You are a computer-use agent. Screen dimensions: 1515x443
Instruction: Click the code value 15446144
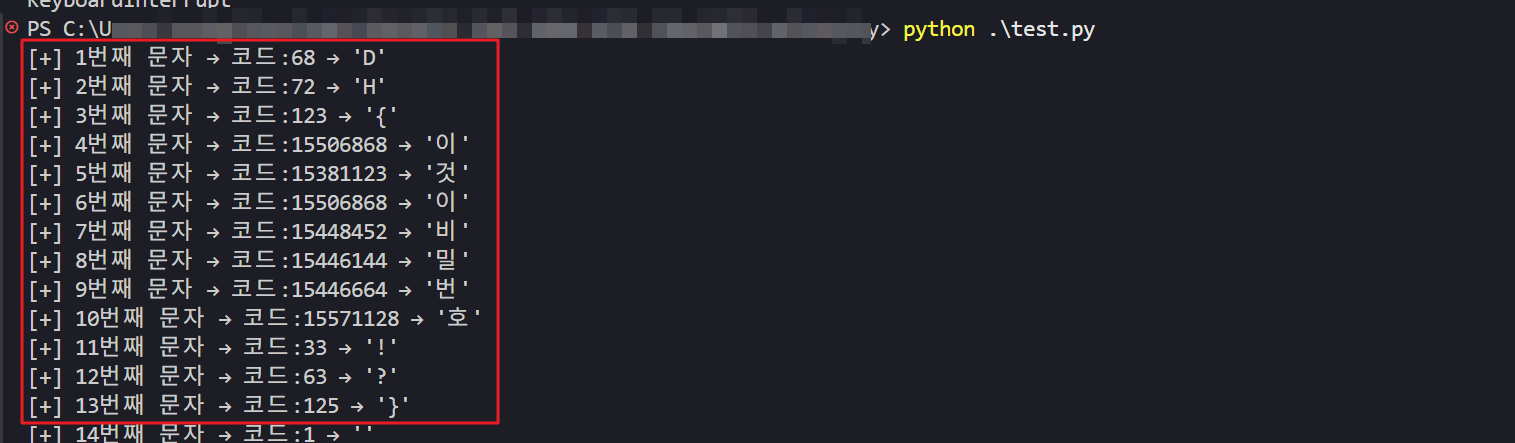pos(339,261)
